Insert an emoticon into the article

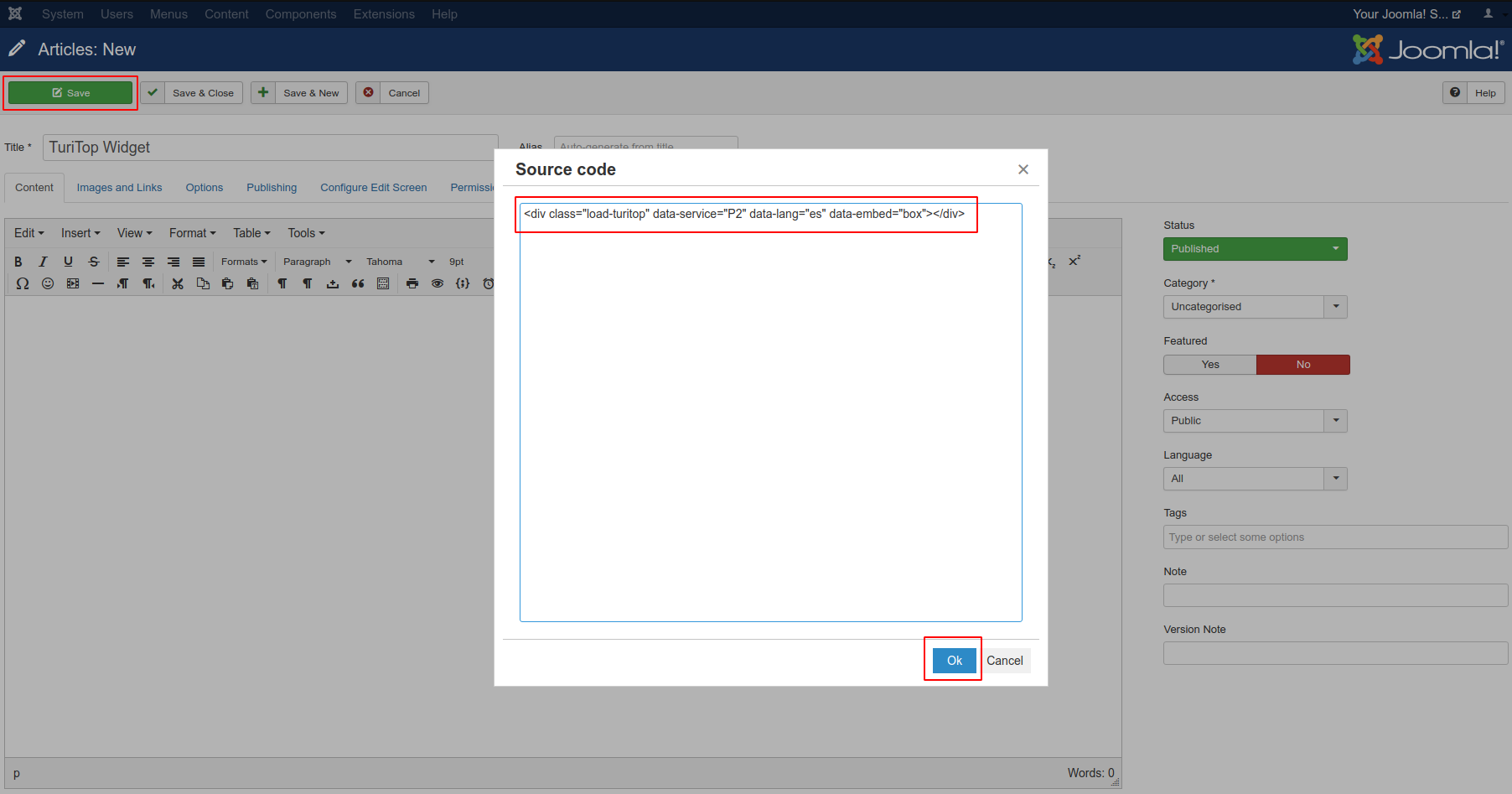point(48,283)
